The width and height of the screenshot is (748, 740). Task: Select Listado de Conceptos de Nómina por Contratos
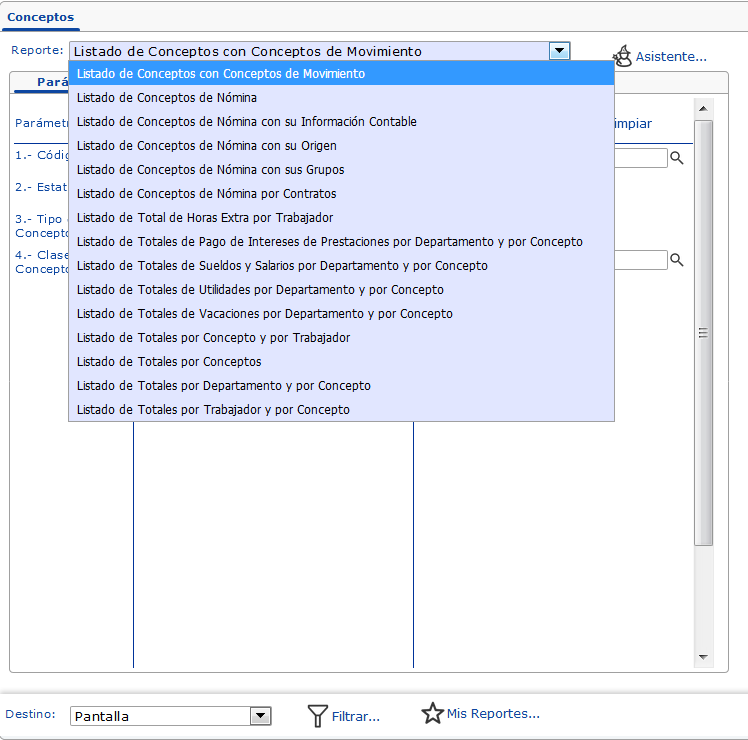click(206, 194)
